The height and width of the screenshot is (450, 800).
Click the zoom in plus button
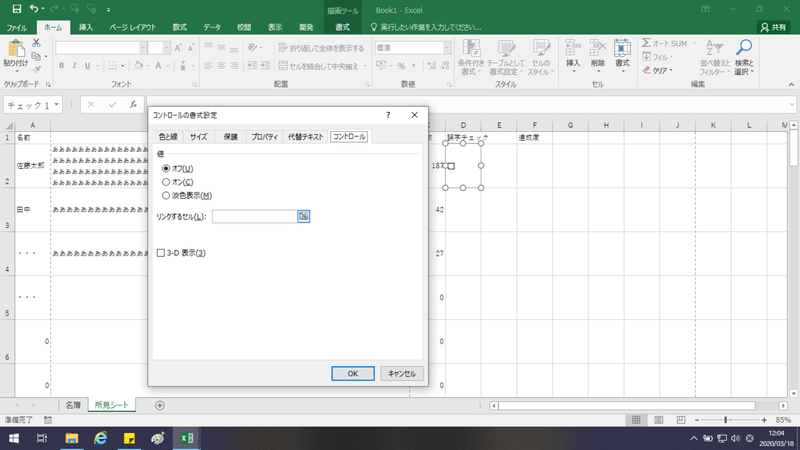(x=764, y=420)
